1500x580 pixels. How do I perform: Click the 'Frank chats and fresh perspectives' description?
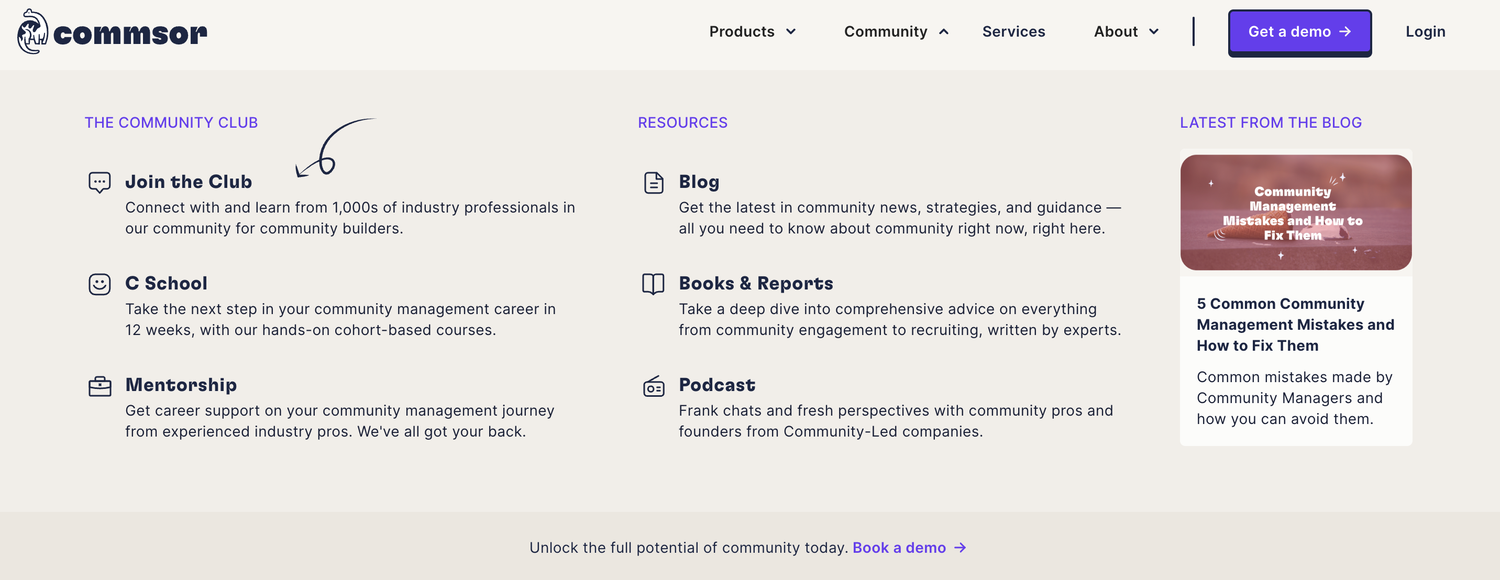(896, 421)
